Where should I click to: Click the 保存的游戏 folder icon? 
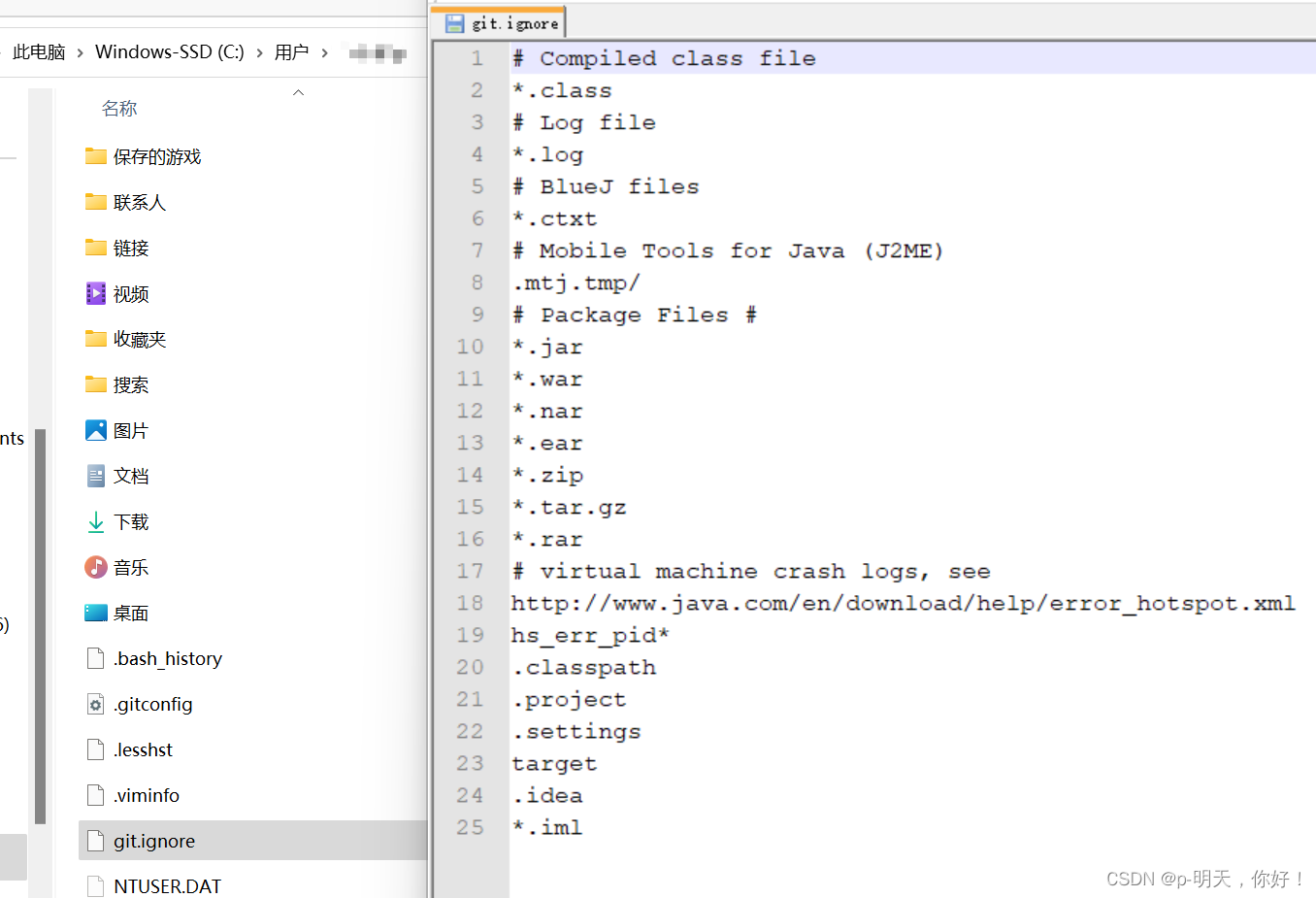click(x=95, y=156)
